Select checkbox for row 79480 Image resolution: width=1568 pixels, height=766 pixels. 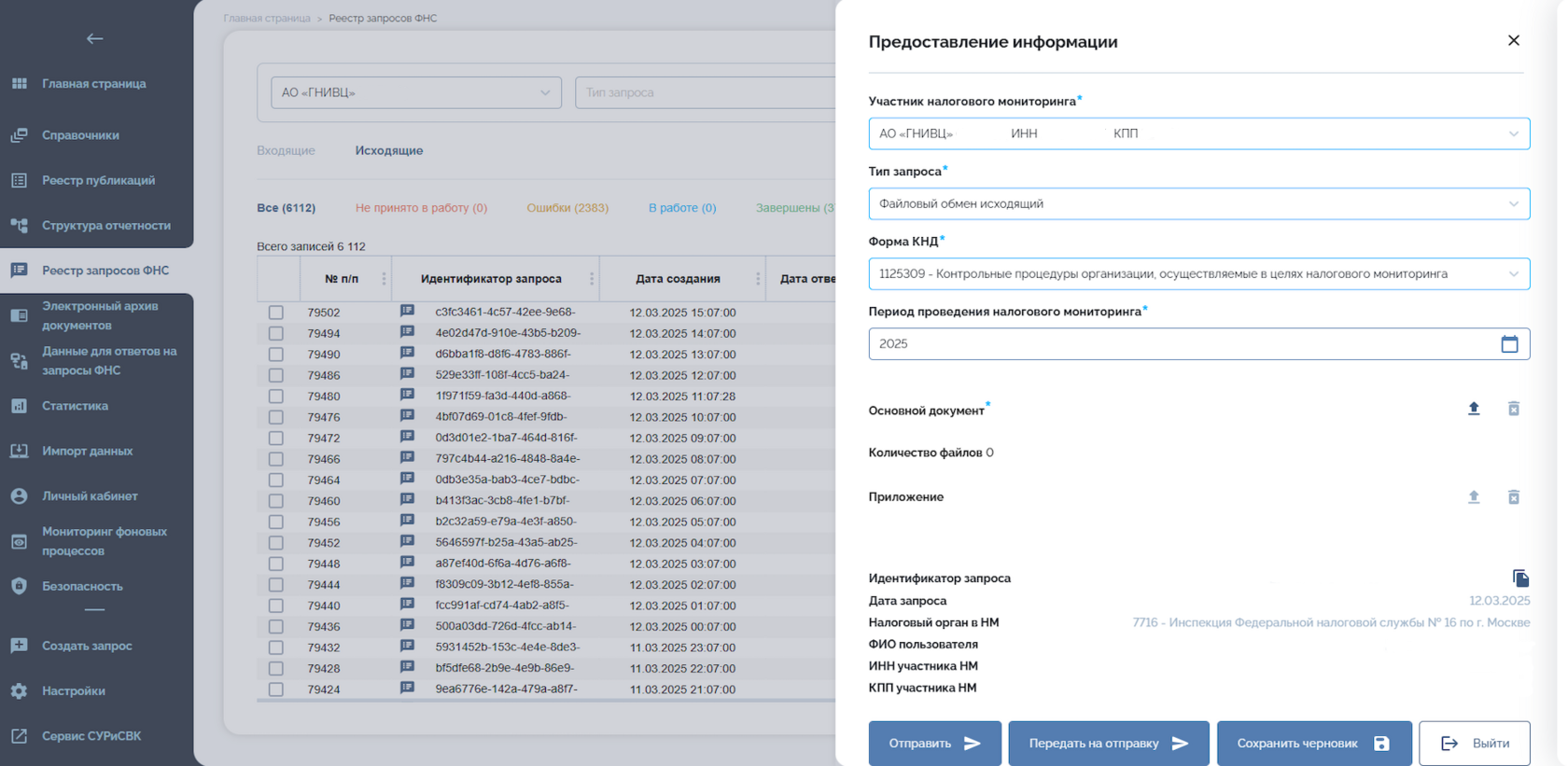(x=276, y=397)
